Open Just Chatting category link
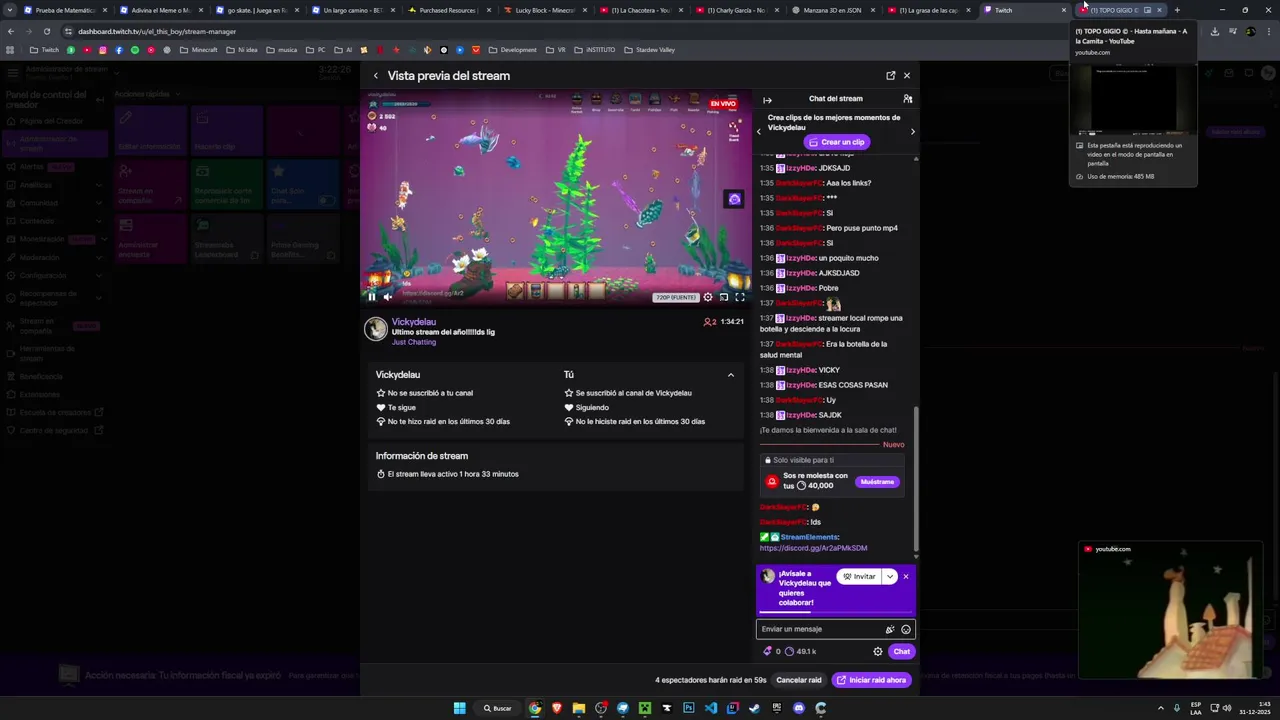 (414, 342)
